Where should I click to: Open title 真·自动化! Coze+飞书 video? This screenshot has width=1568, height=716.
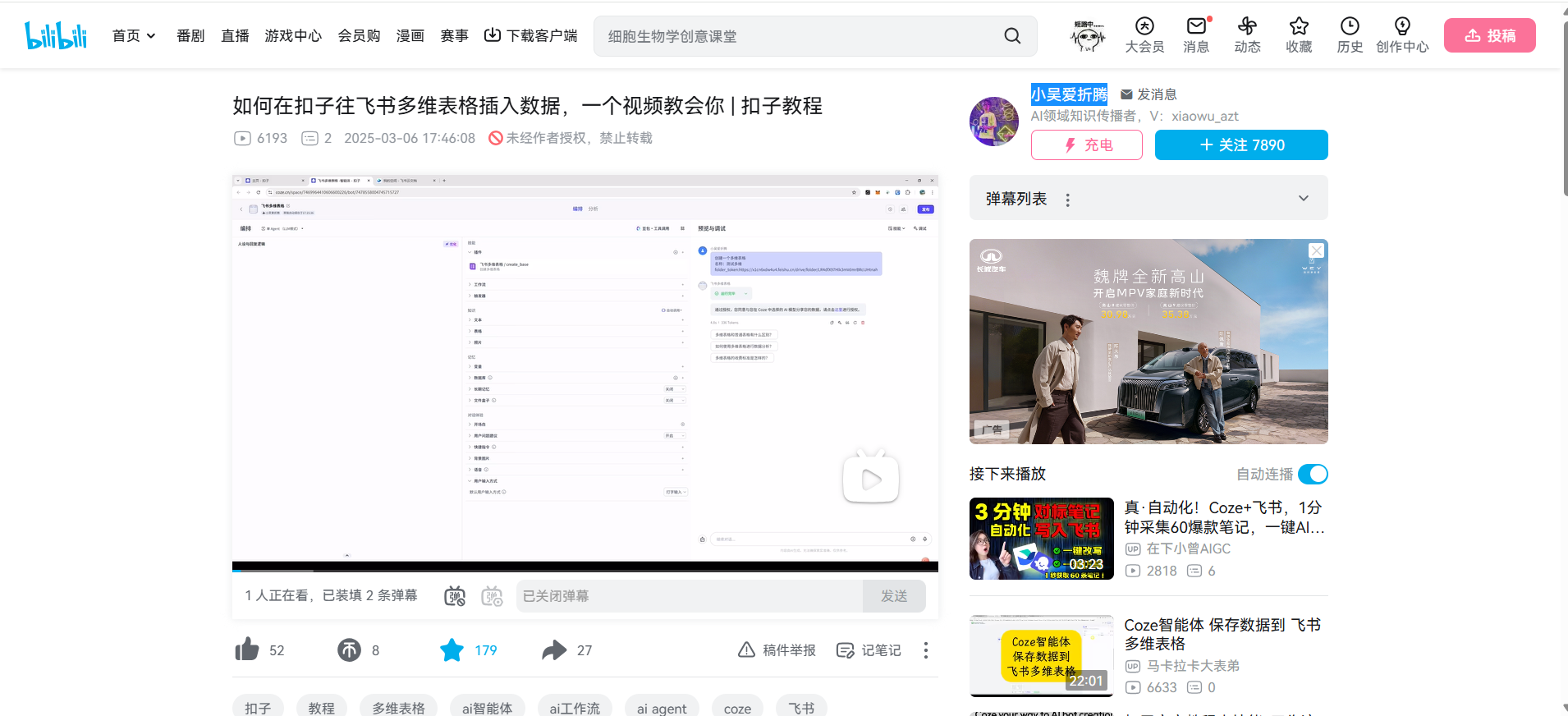point(1224,517)
